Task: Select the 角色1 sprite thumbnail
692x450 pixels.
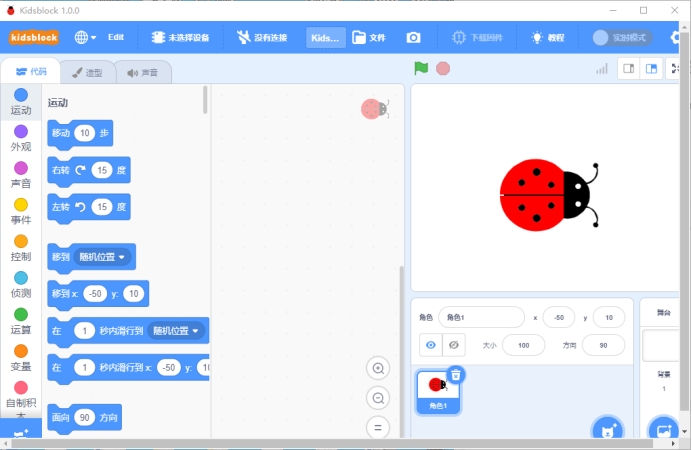Action: 438,392
